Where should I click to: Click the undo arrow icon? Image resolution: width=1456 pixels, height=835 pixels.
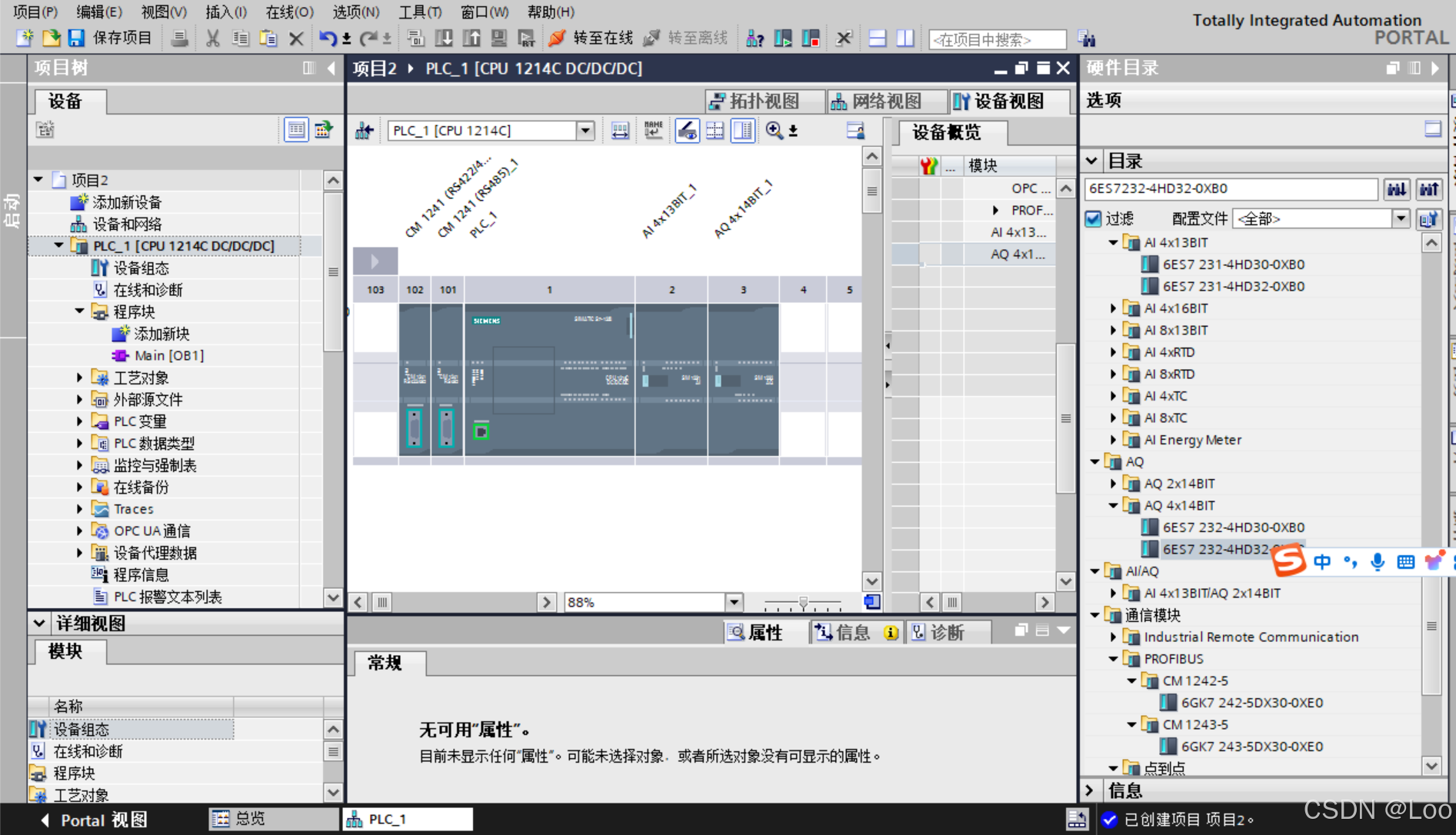pos(328,38)
